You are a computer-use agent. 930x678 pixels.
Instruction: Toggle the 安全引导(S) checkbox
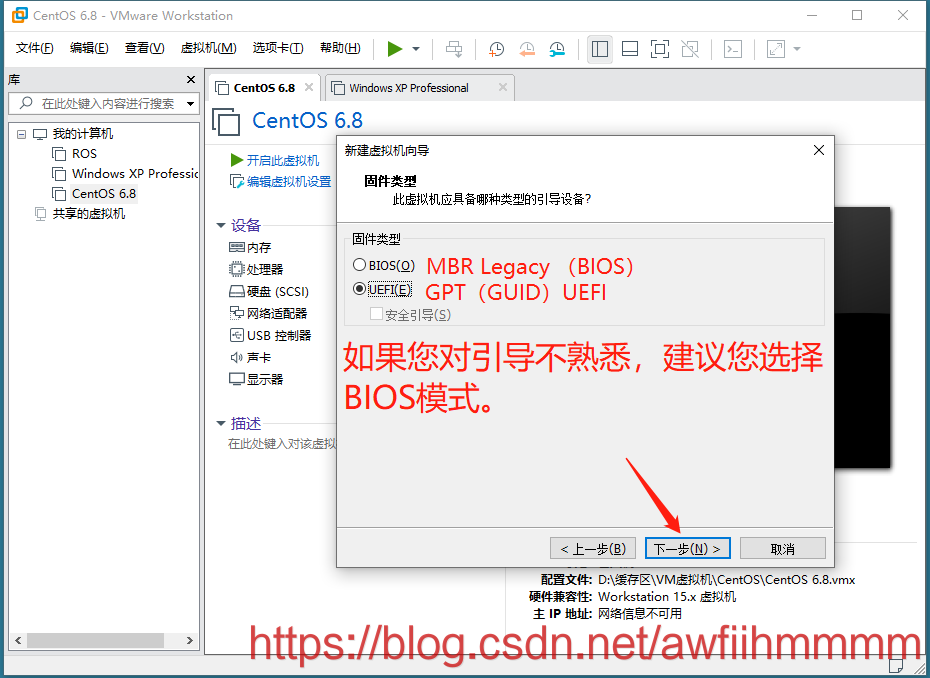click(376, 314)
